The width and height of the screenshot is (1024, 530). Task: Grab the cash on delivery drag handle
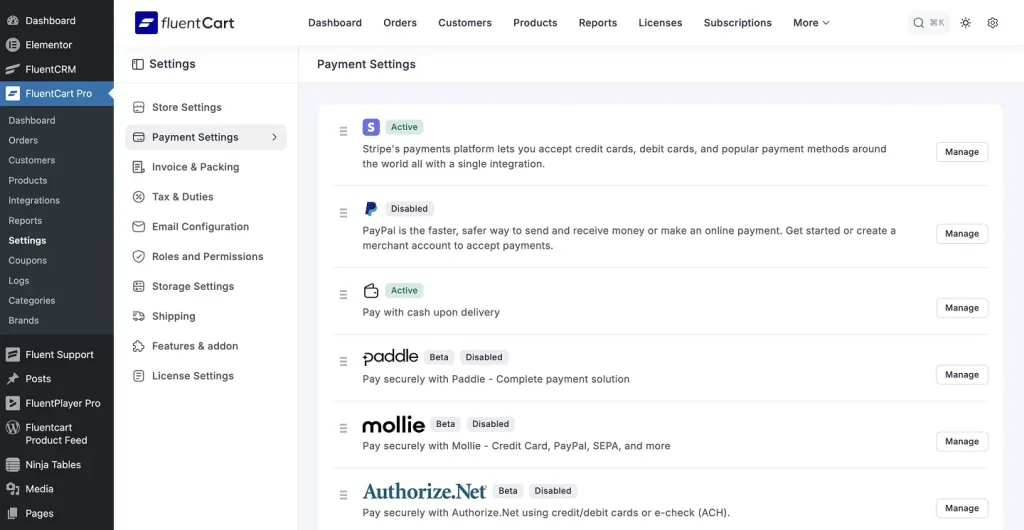[343, 294]
